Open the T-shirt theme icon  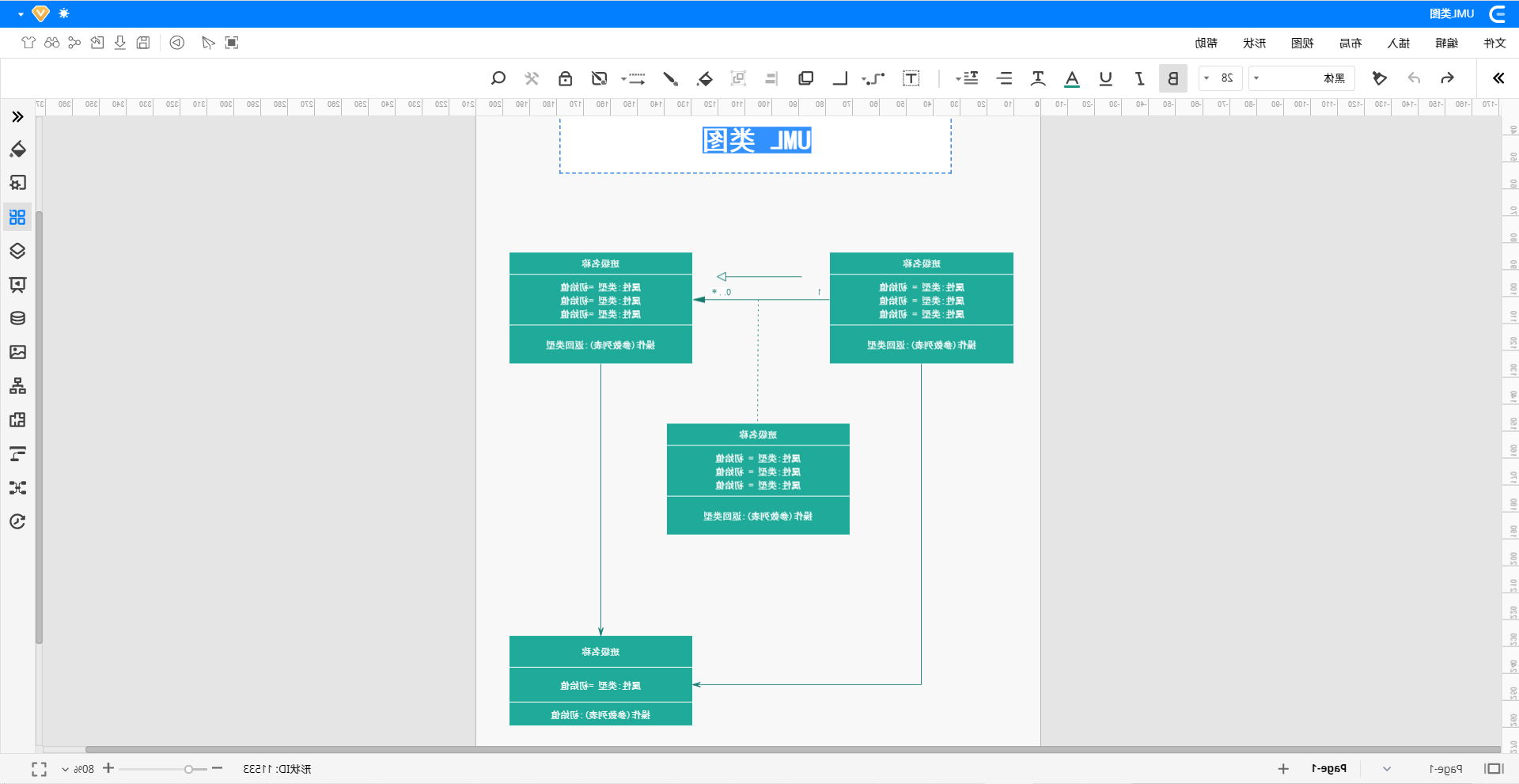29,43
